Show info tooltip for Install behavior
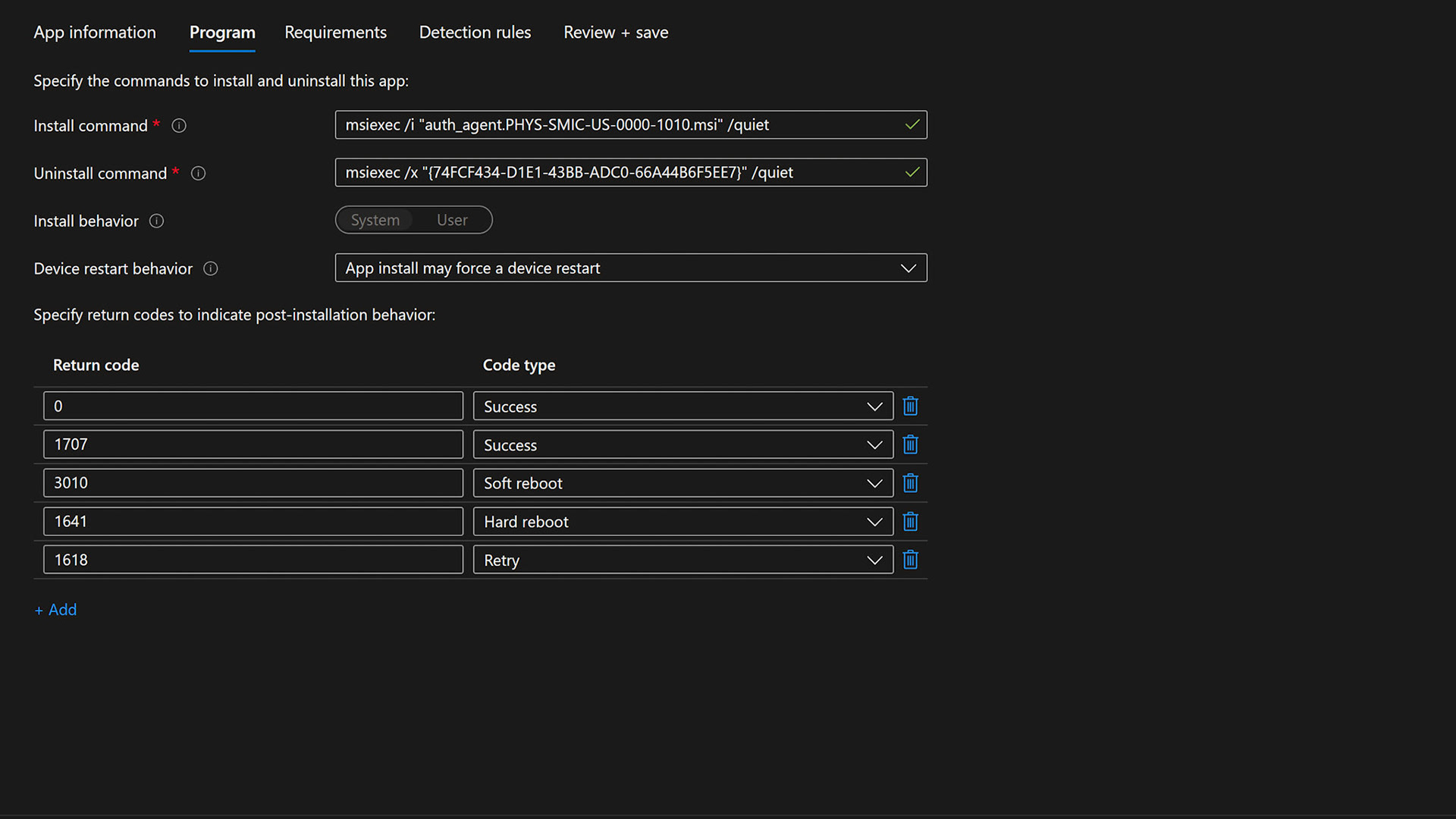The height and width of the screenshot is (819, 1456). (x=156, y=221)
